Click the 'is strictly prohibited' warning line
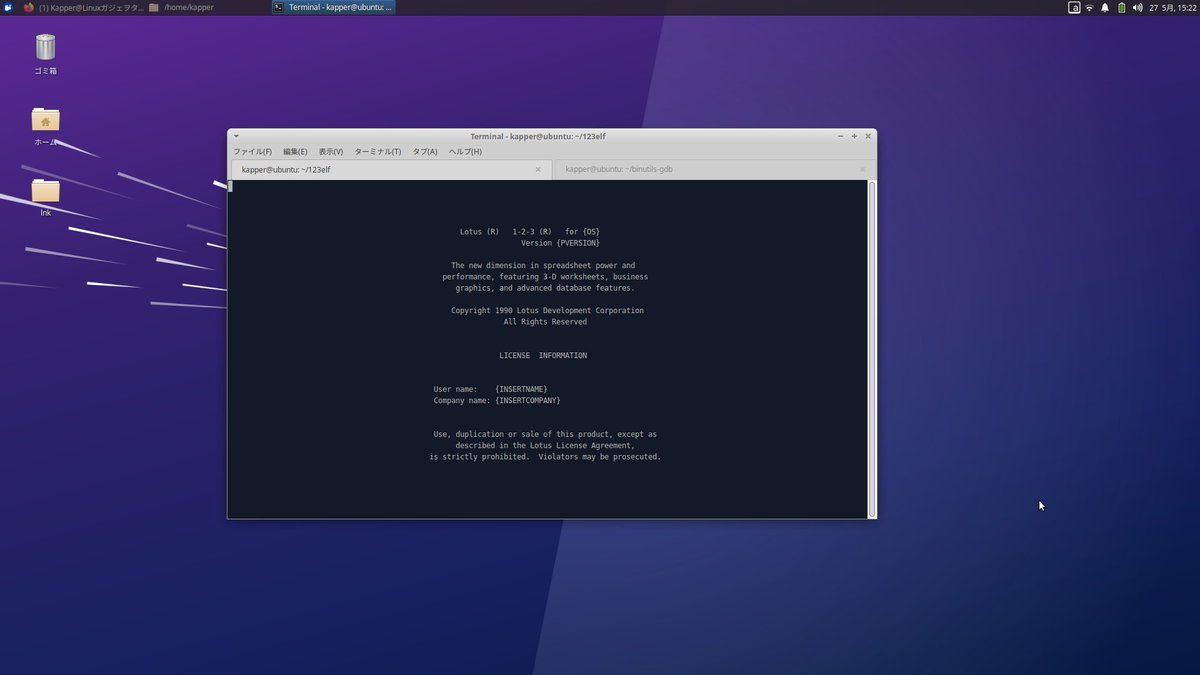This screenshot has width=1200, height=675. pyautogui.click(x=545, y=456)
